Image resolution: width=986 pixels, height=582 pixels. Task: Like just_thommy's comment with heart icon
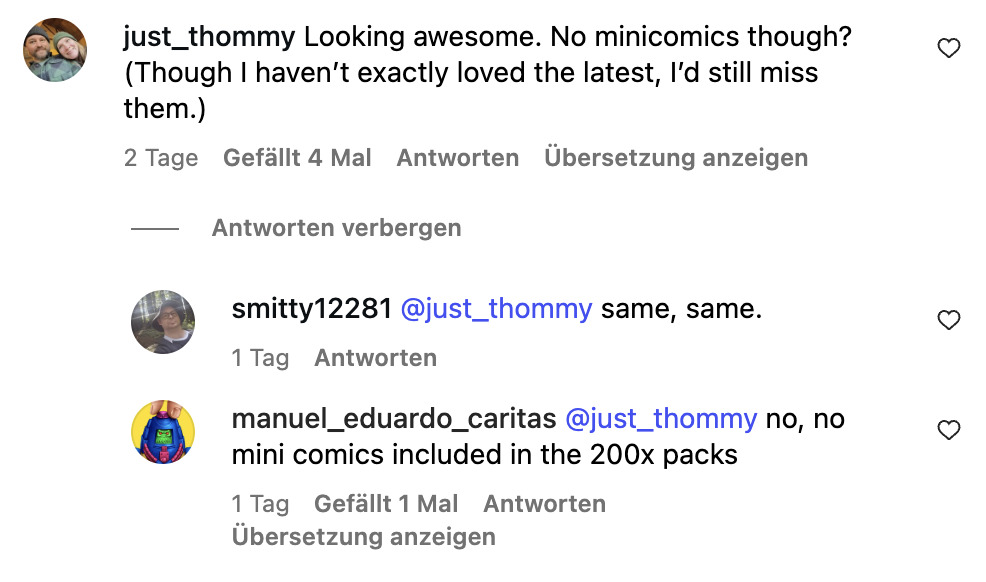[x=948, y=48]
